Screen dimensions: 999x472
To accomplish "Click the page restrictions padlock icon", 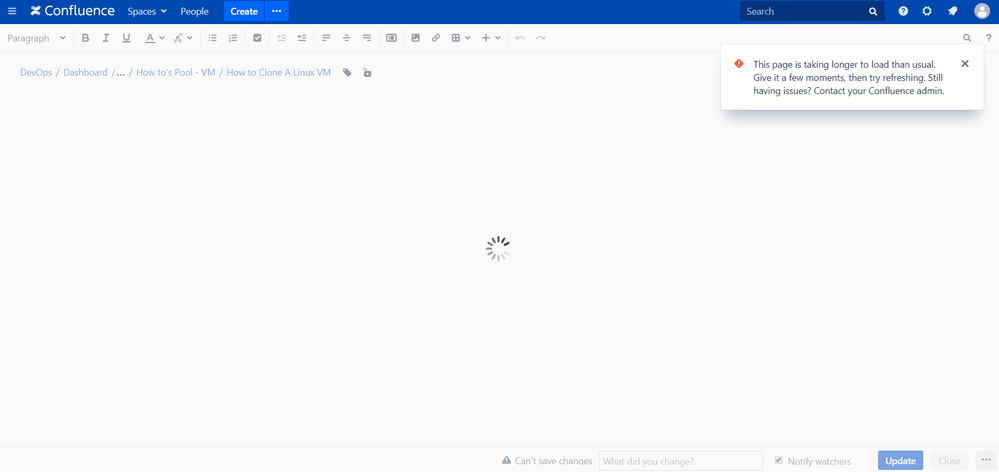I will click(367, 73).
